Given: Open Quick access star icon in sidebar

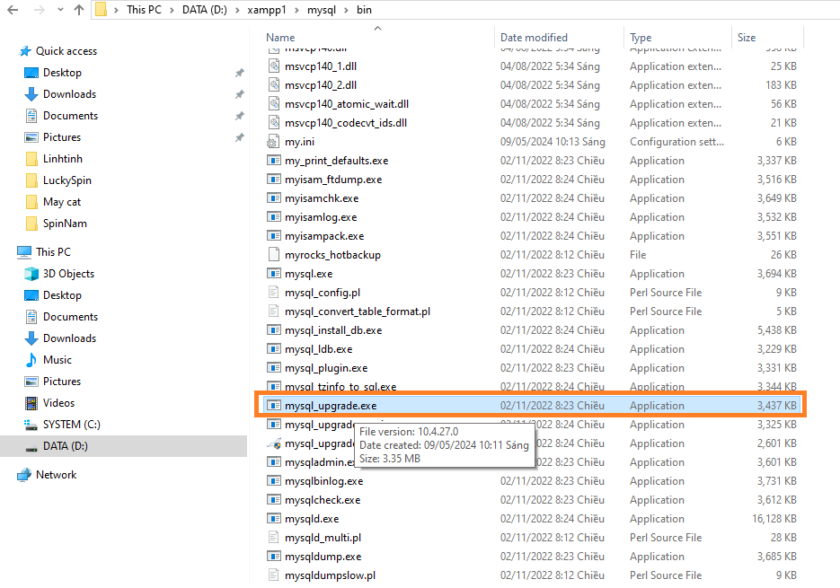Looking at the screenshot, I should coord(25,51).
